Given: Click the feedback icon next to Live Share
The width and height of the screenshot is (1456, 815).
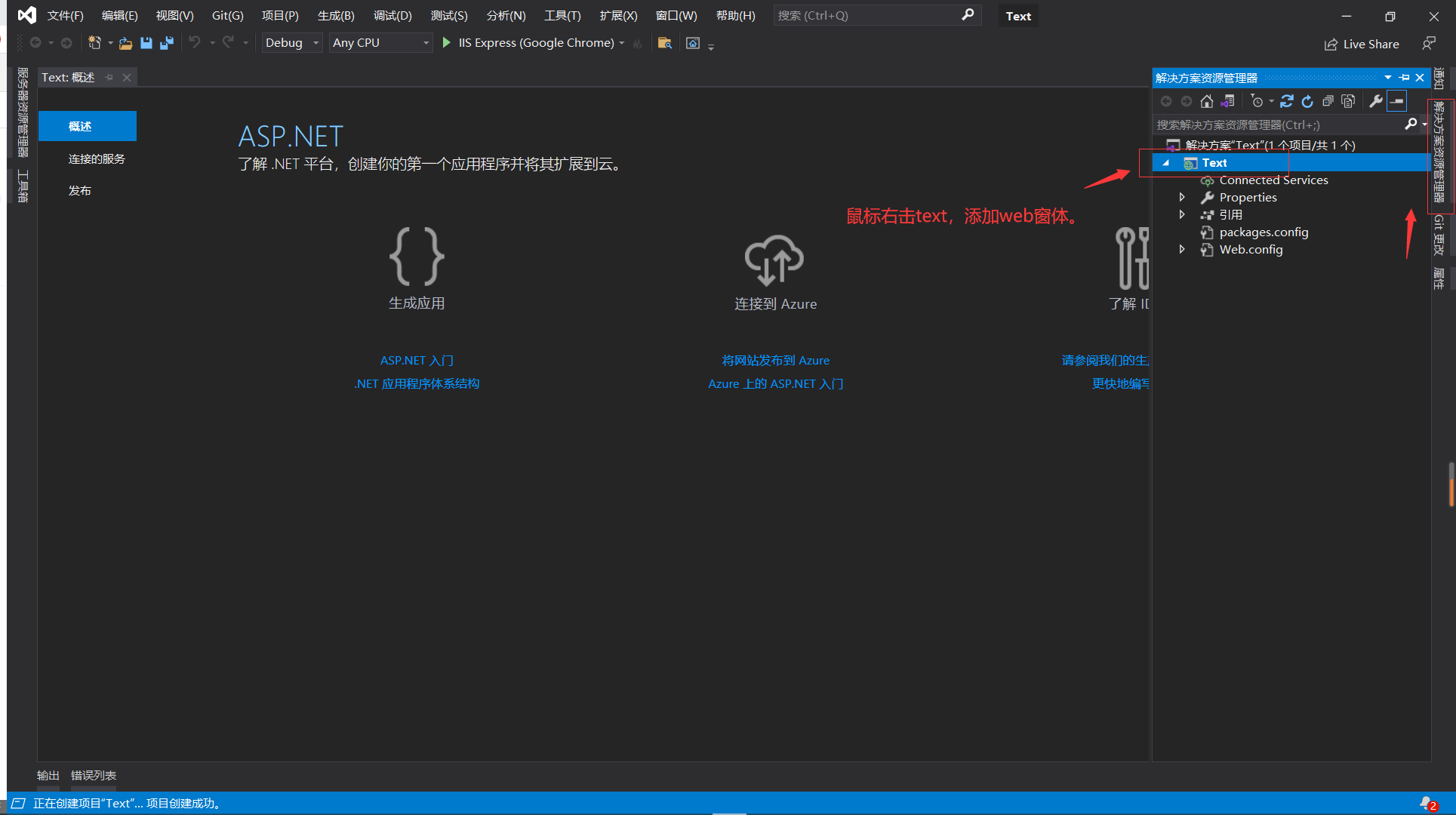Looking at the screenshot, I should 1428,44.
